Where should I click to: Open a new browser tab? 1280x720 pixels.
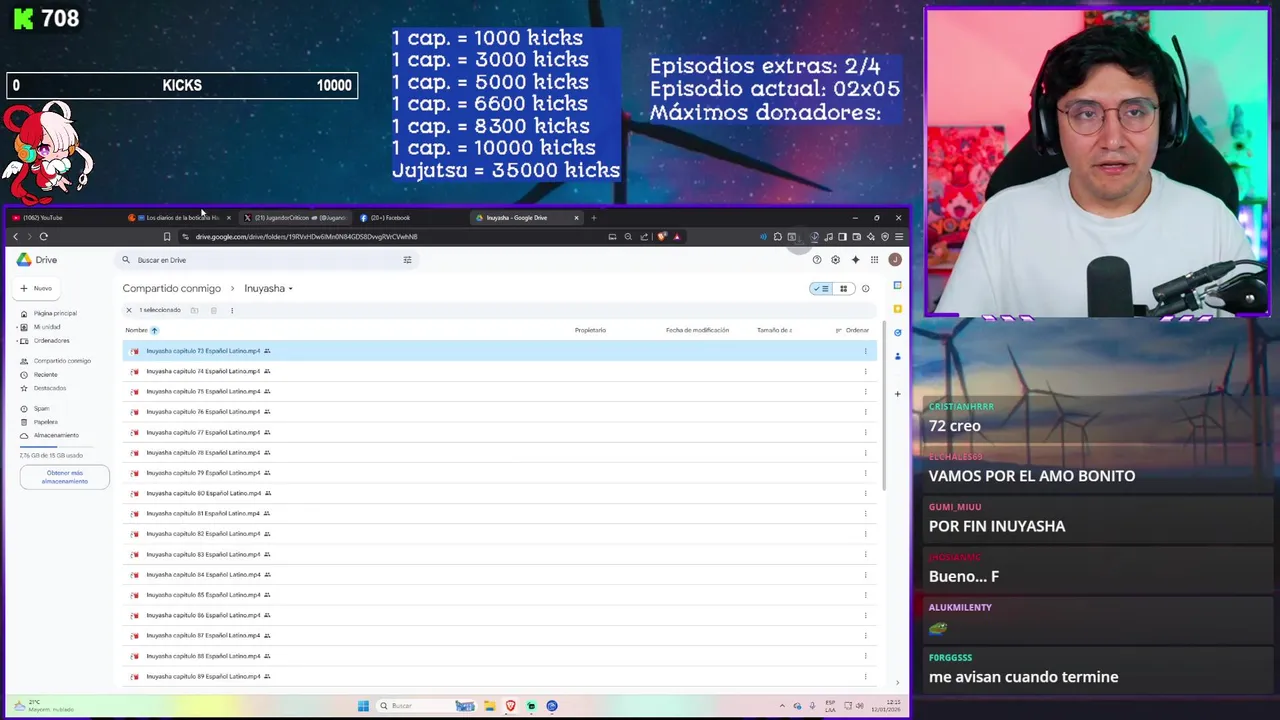594,217
